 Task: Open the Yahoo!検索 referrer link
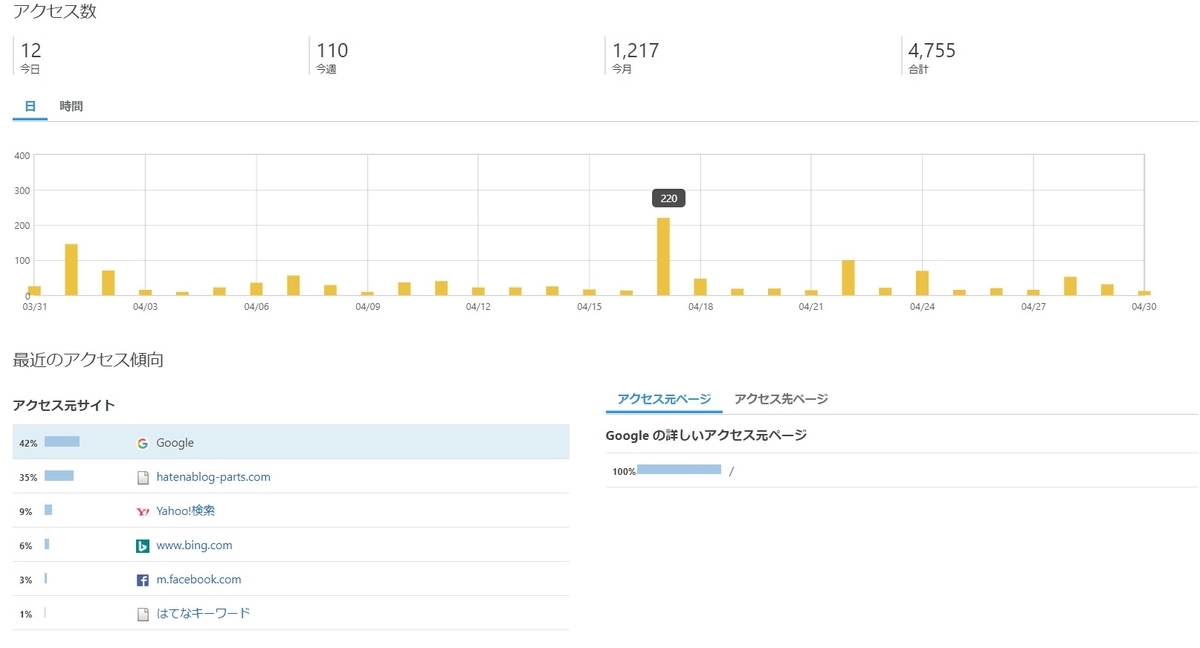pos(185,511)
